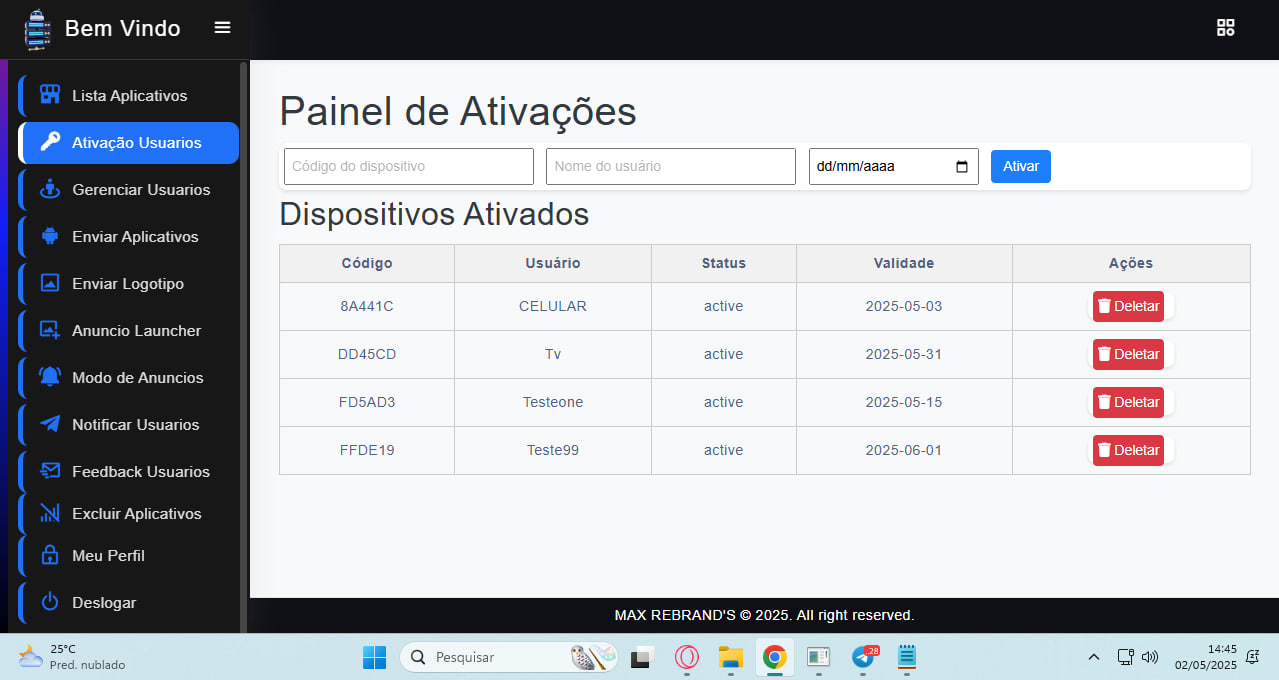1279x680 pixels.
Task: Click the paper plane icon for Notificar Usuarios
Action: pos(50,424)
